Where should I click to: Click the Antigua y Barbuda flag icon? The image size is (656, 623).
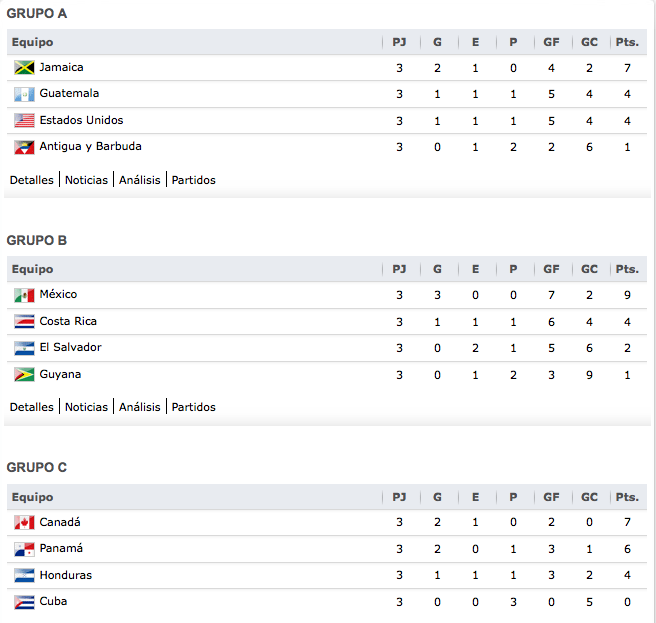point(25,147)
